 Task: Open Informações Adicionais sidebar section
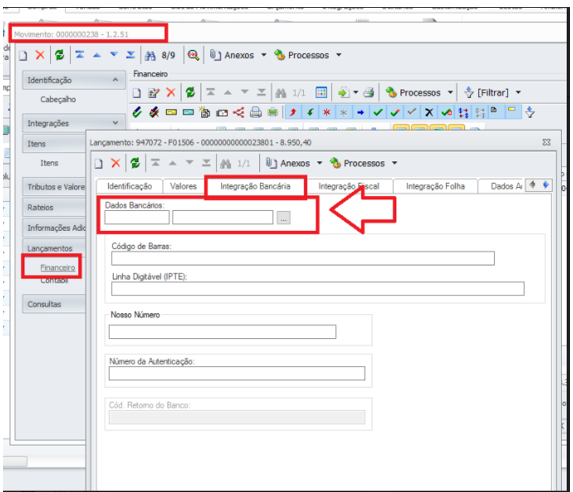point(55,228)
